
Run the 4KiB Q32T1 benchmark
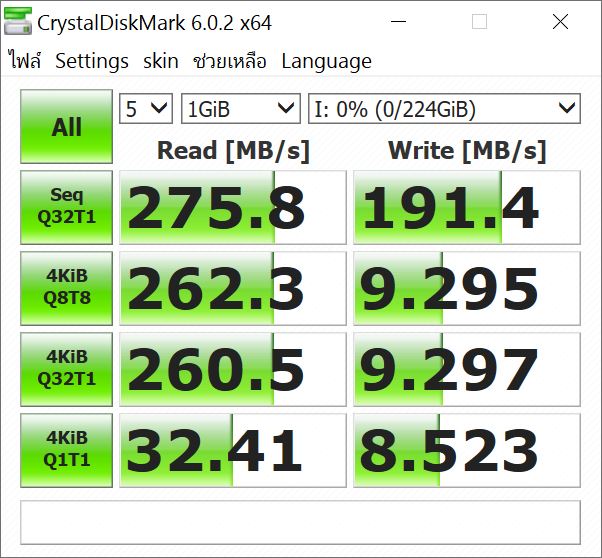[67, 369]
